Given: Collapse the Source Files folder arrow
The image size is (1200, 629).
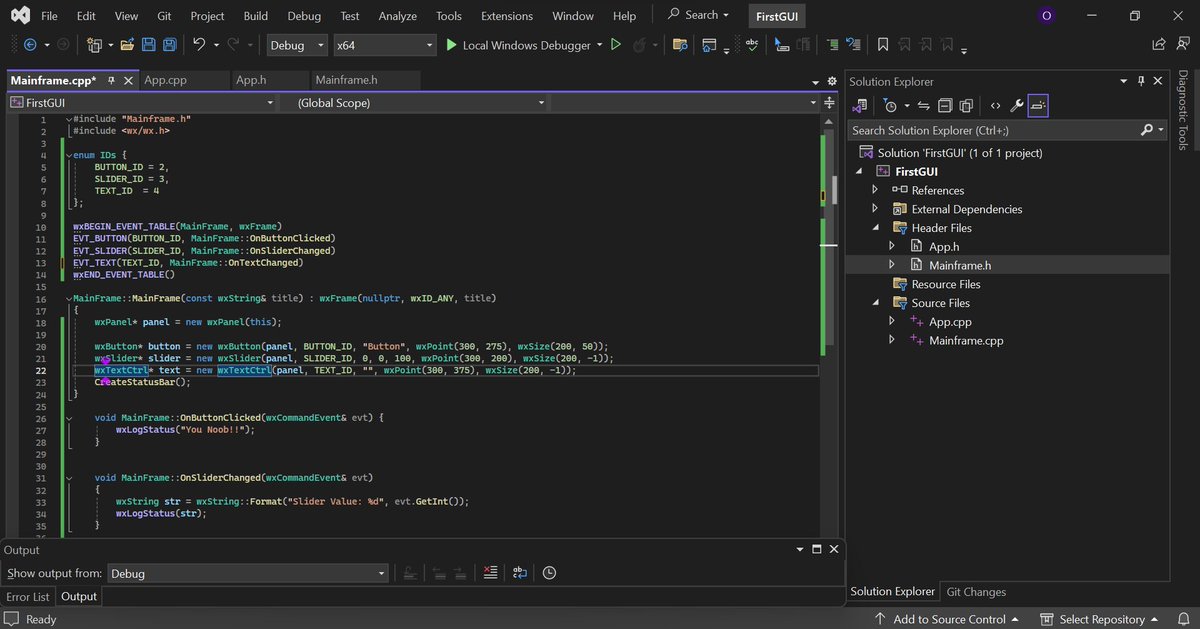Looking at the screenshot, I should (875, 303).
